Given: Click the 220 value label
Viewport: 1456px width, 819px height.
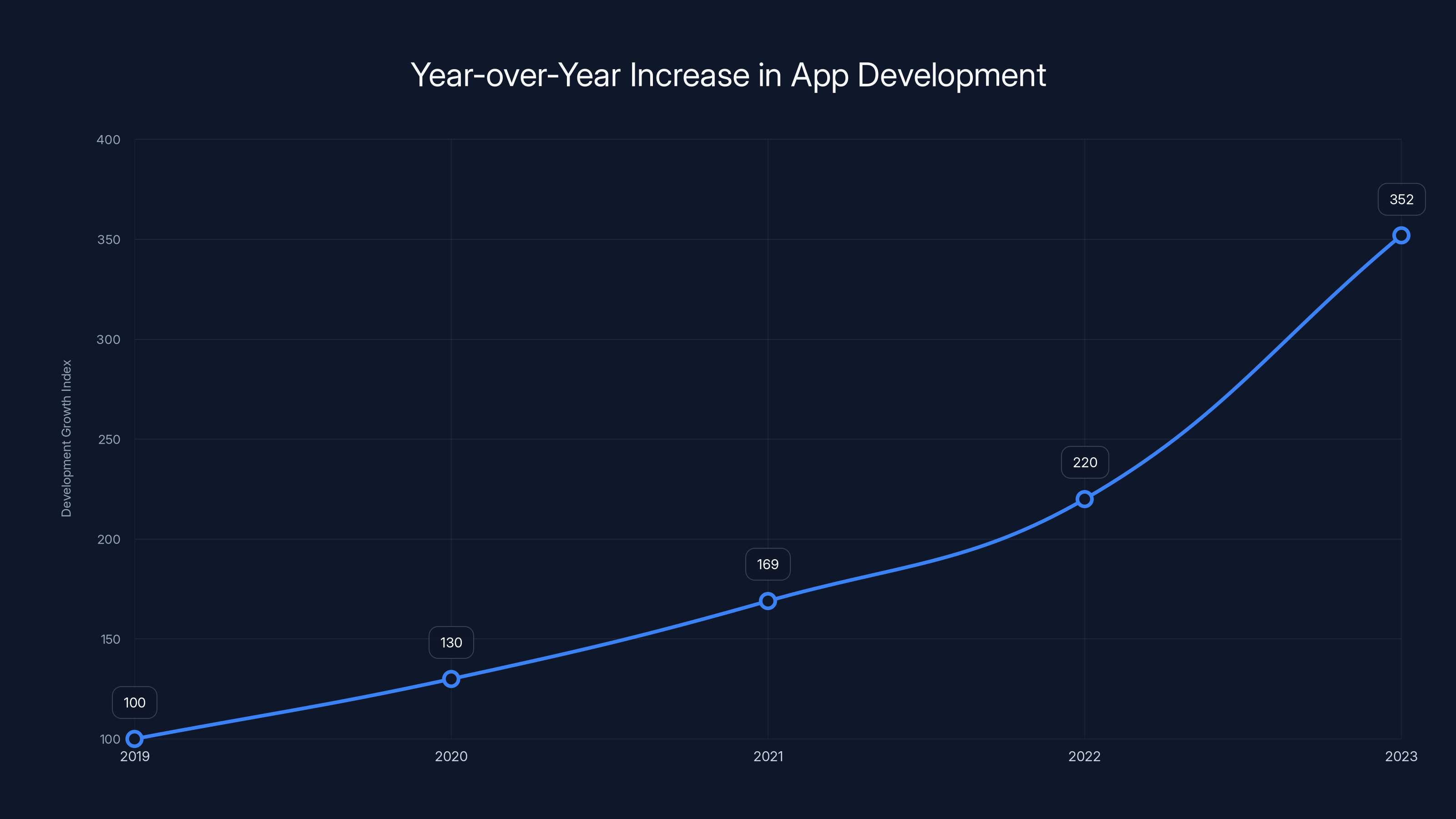Looking at the screenshot, I should click(1084, 462).
